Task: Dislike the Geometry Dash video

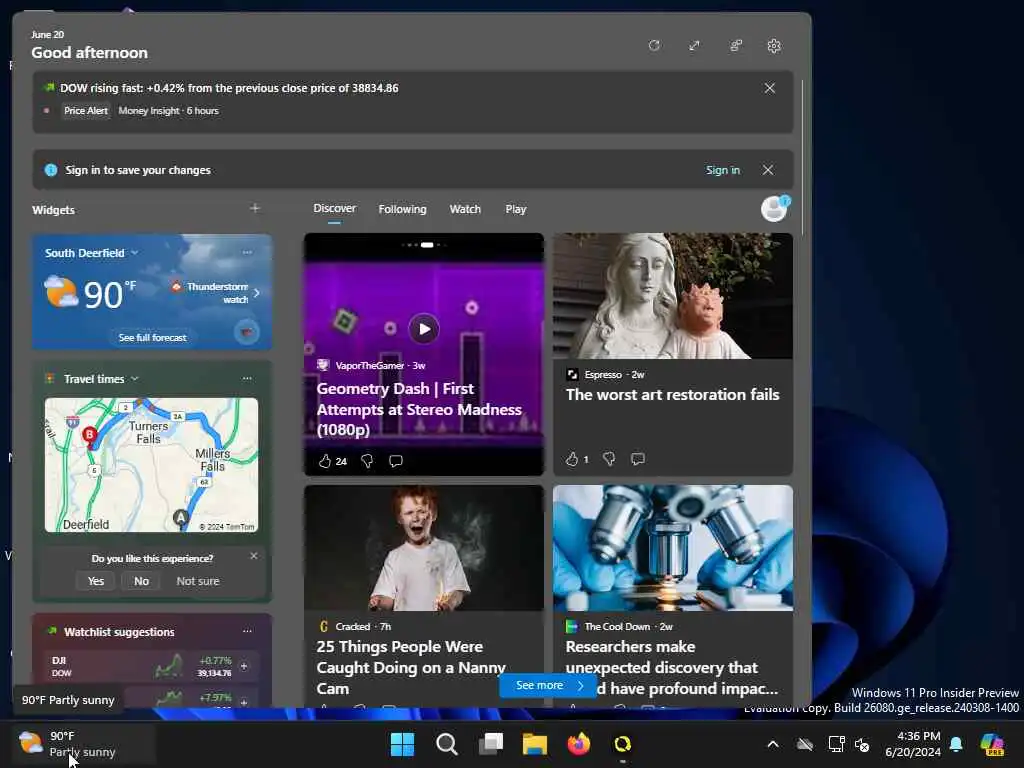Action: click(x=367, y=461)
